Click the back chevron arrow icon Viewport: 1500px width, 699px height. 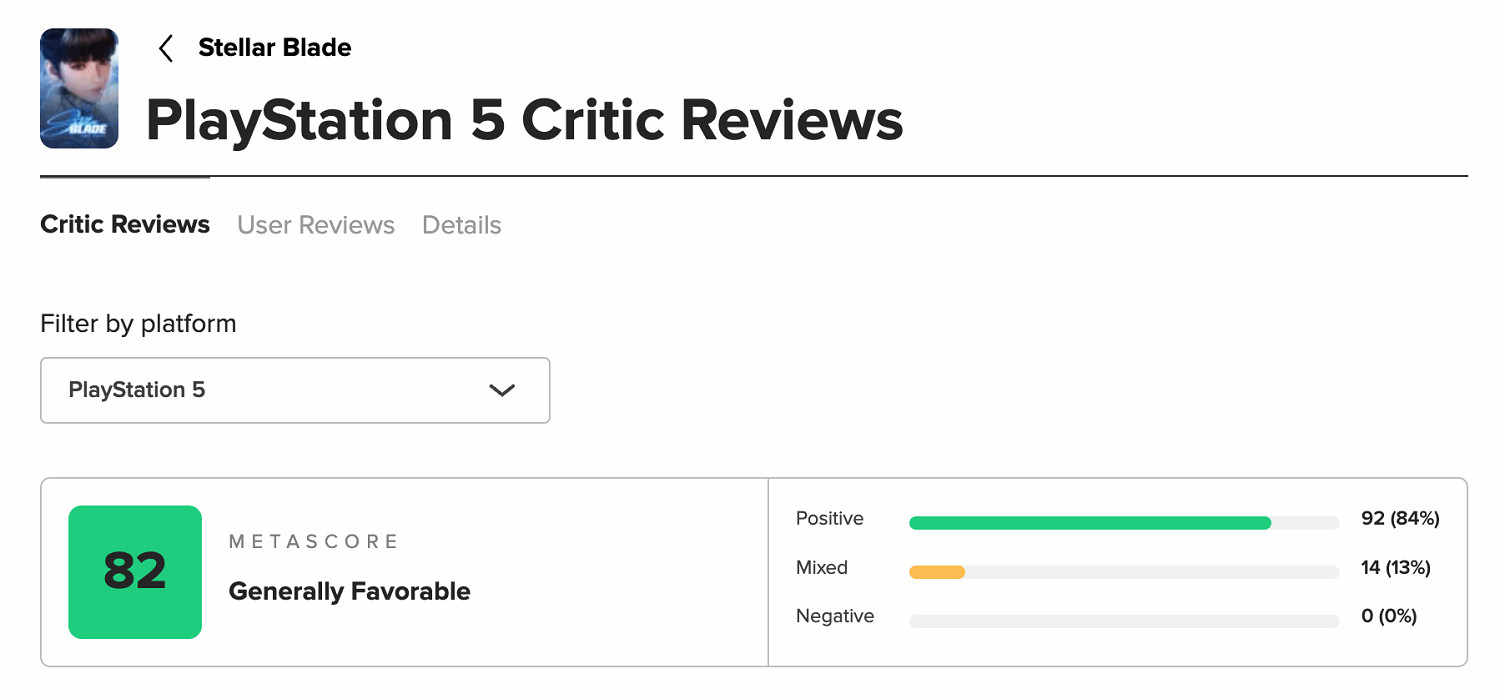click(166, 48)
